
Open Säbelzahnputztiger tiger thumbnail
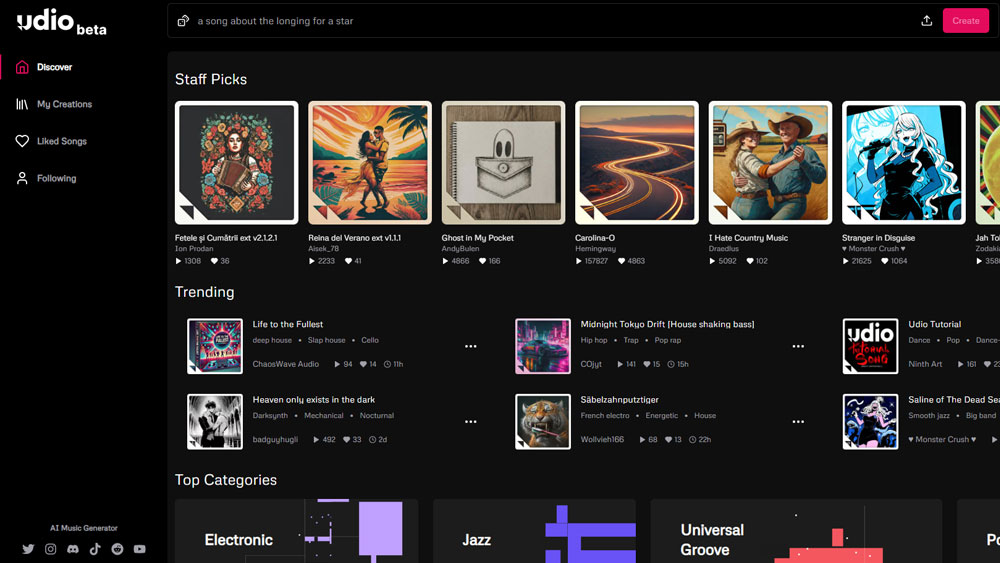click(543, 421)
